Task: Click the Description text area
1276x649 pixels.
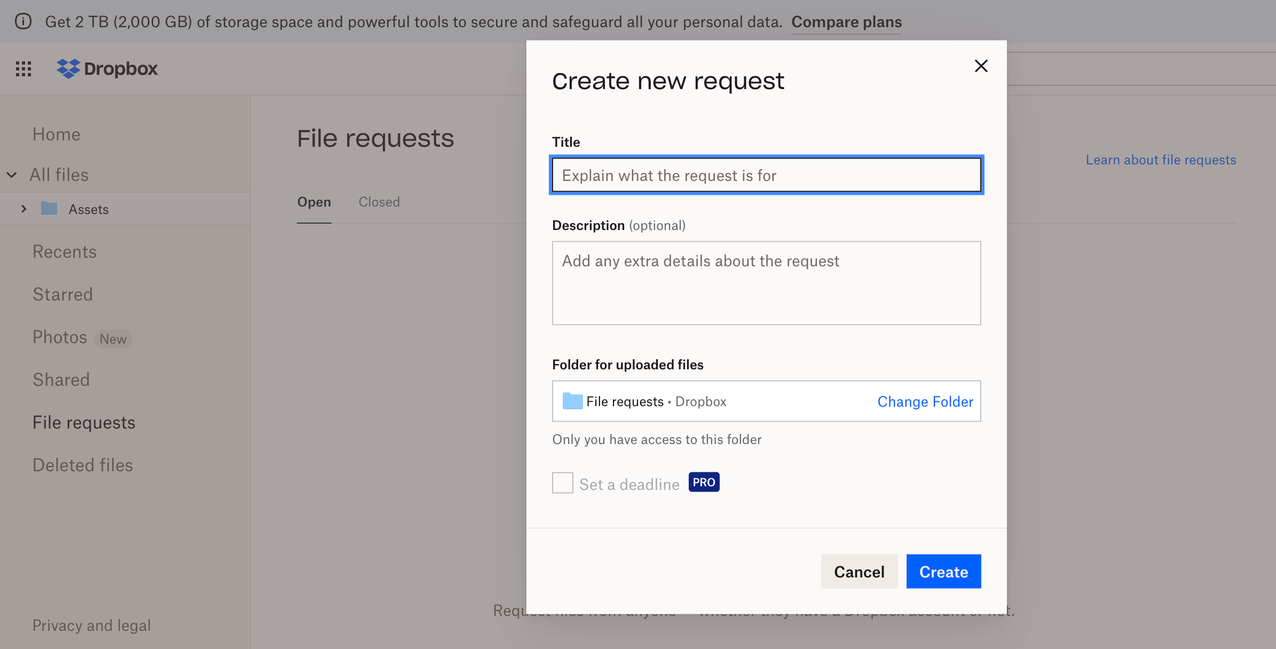Action: click(766, 283)
